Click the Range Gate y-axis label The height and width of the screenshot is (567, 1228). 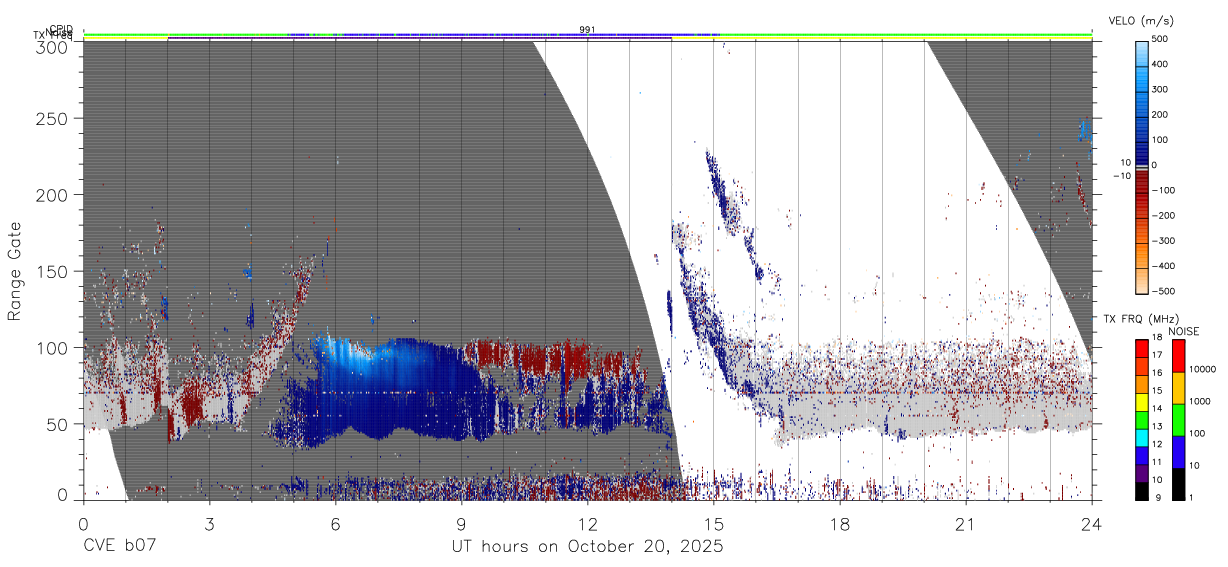[x=15, y=273]
